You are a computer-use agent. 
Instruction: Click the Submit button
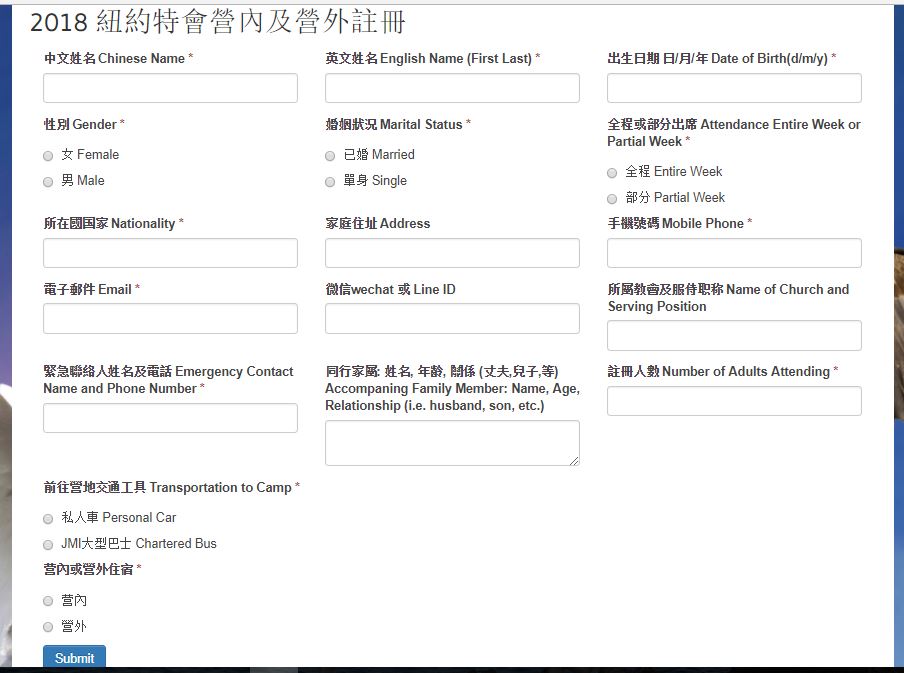point(74,658)
